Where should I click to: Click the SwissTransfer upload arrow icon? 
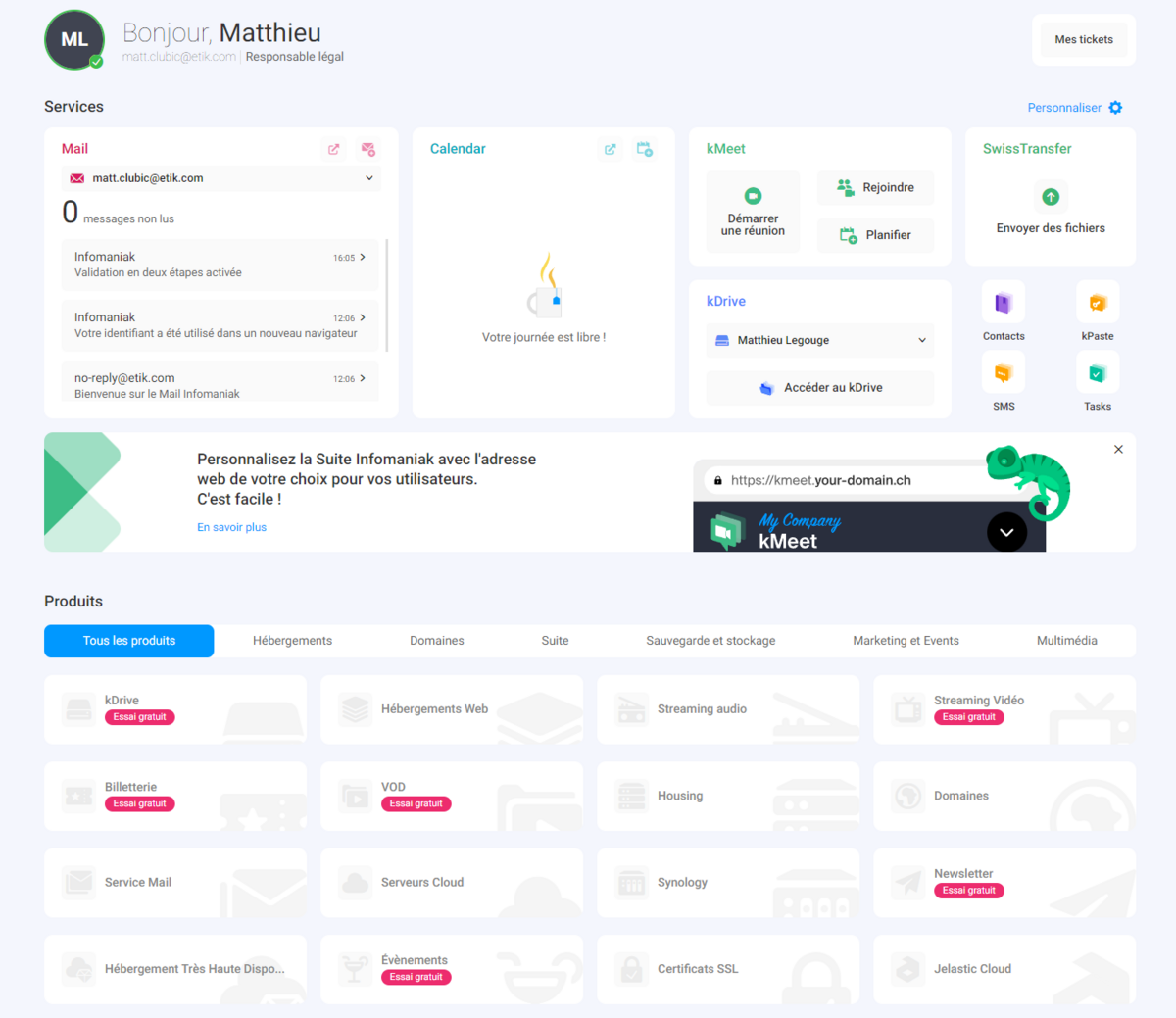pos(1051,197)
